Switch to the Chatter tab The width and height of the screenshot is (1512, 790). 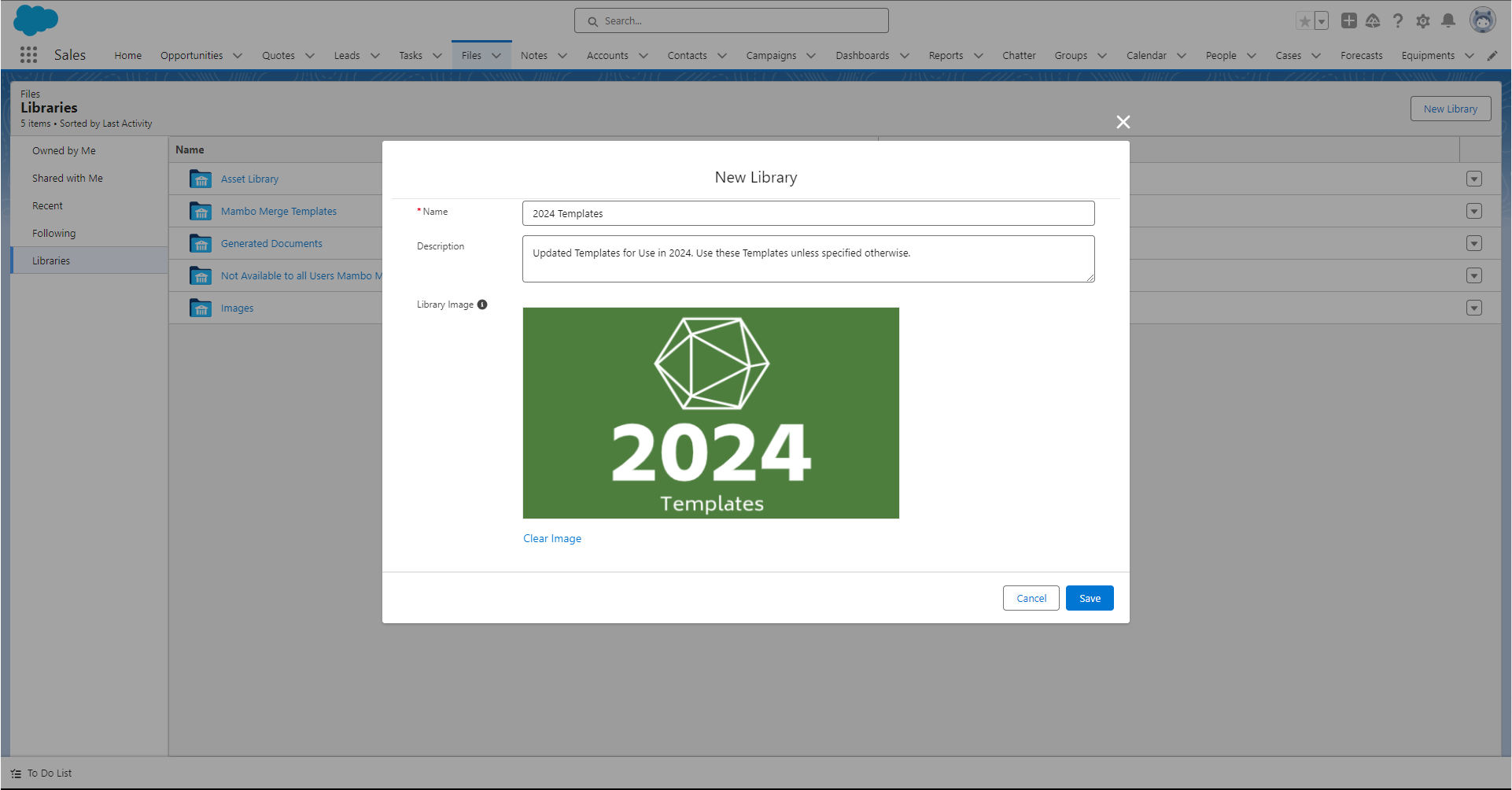tap(1019, 55)
